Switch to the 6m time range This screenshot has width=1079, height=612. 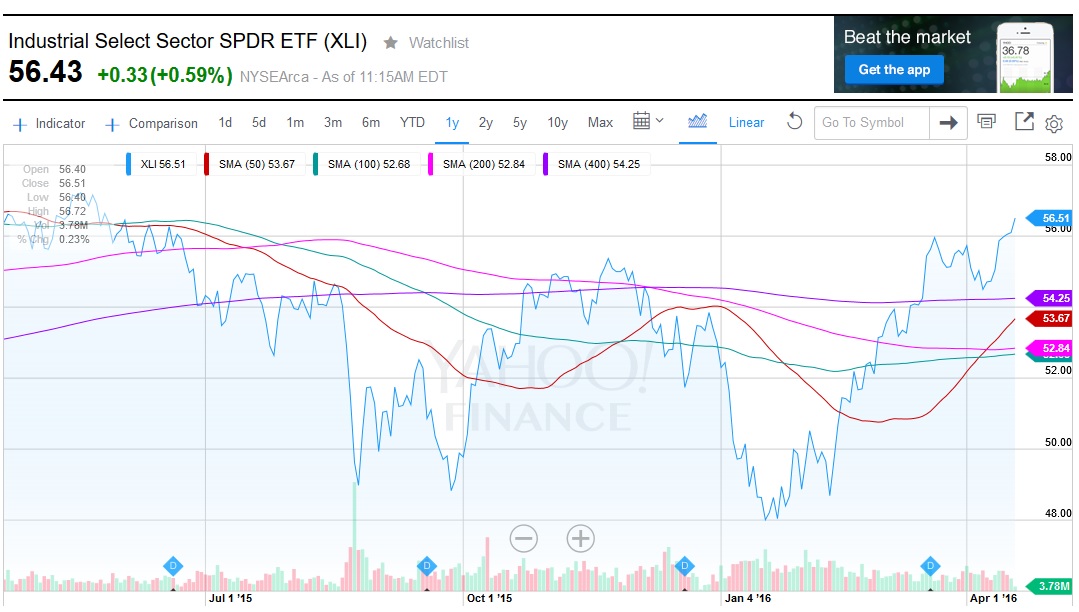point(370,122)
